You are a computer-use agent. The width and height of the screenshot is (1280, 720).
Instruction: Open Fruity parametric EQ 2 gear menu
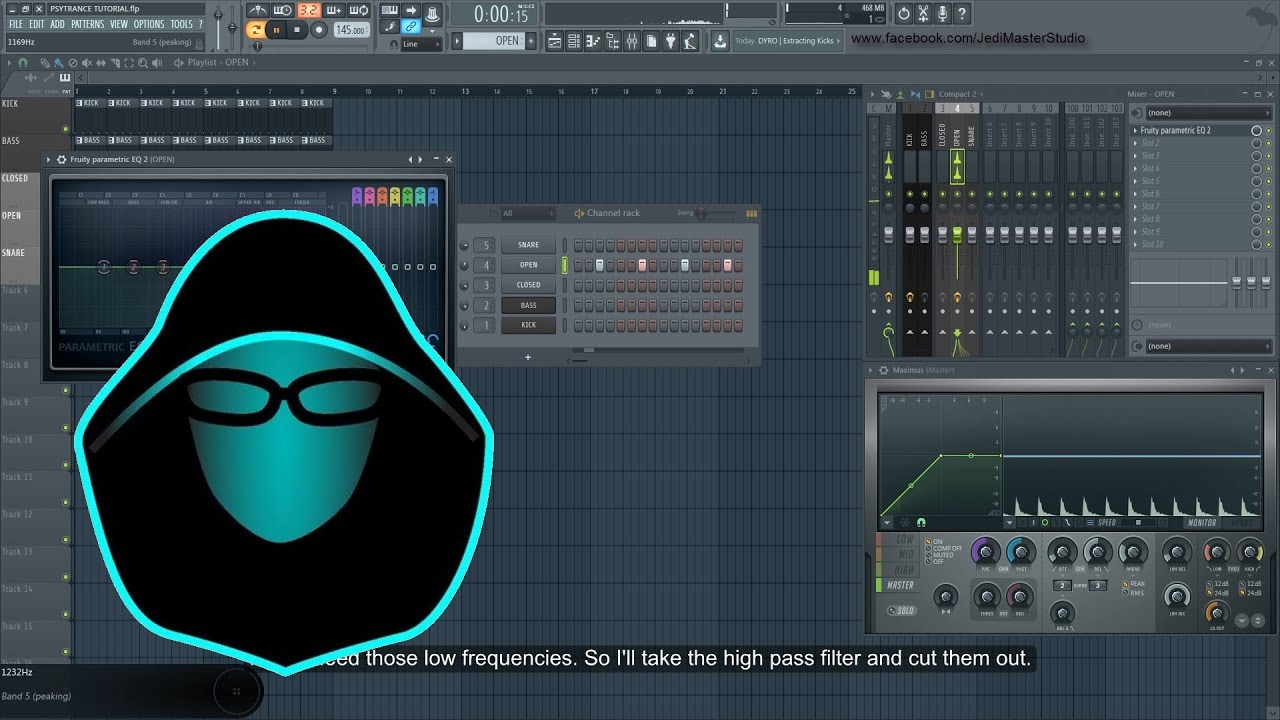tap(61, 159)
